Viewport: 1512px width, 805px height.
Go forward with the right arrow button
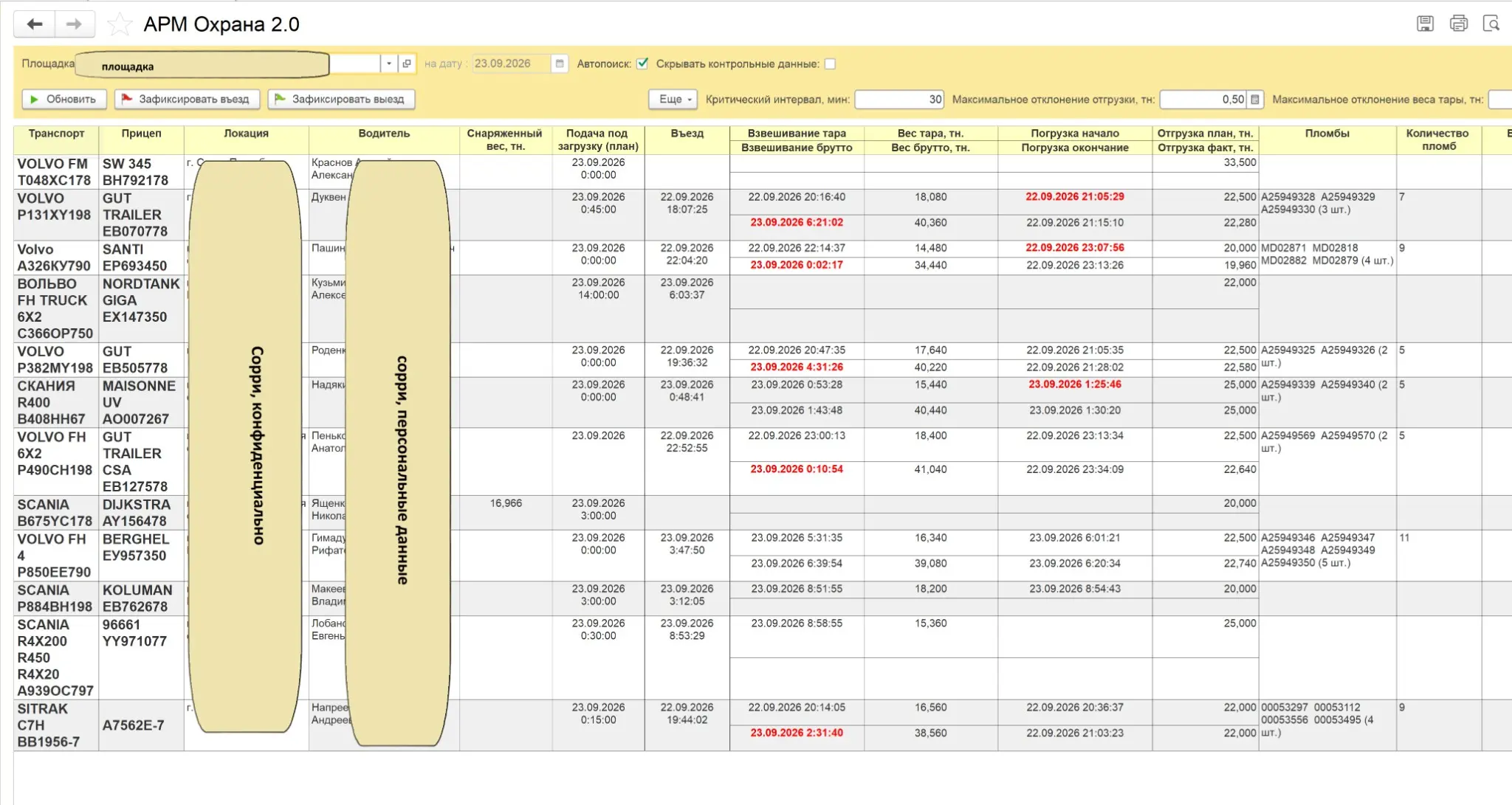[x=74, y=24]
